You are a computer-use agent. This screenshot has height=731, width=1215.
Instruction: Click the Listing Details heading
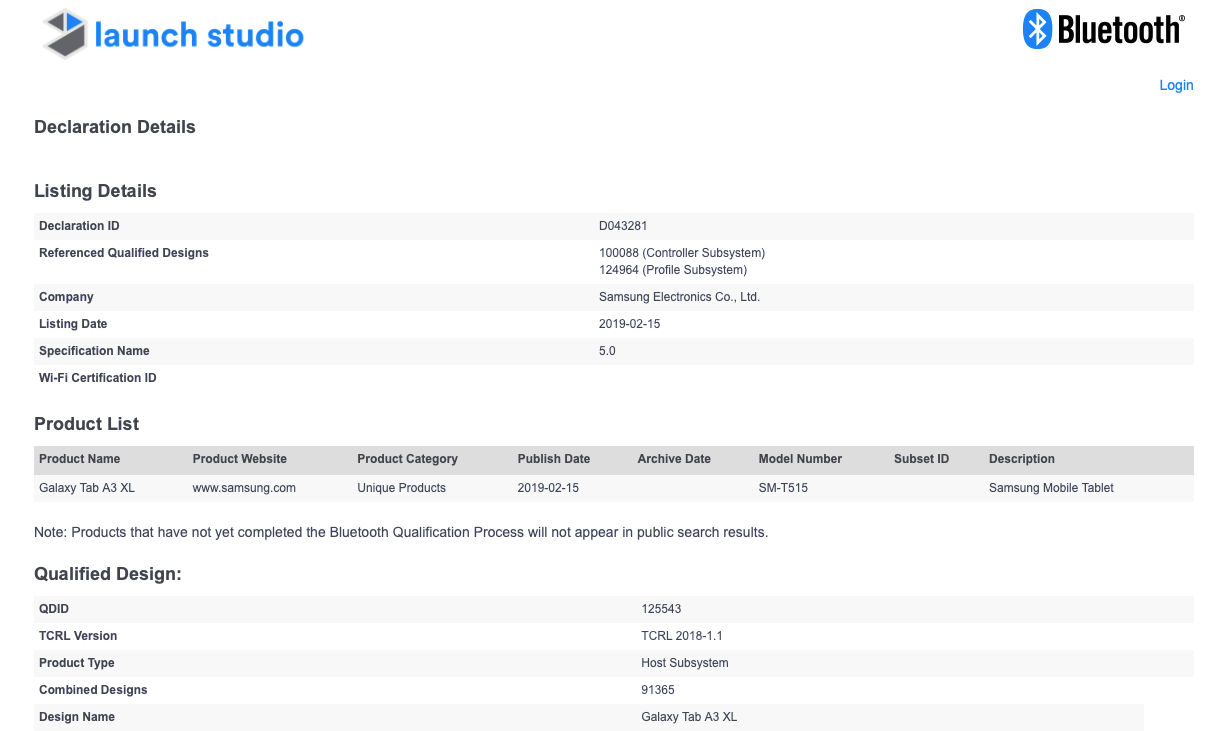pos(95,191)
